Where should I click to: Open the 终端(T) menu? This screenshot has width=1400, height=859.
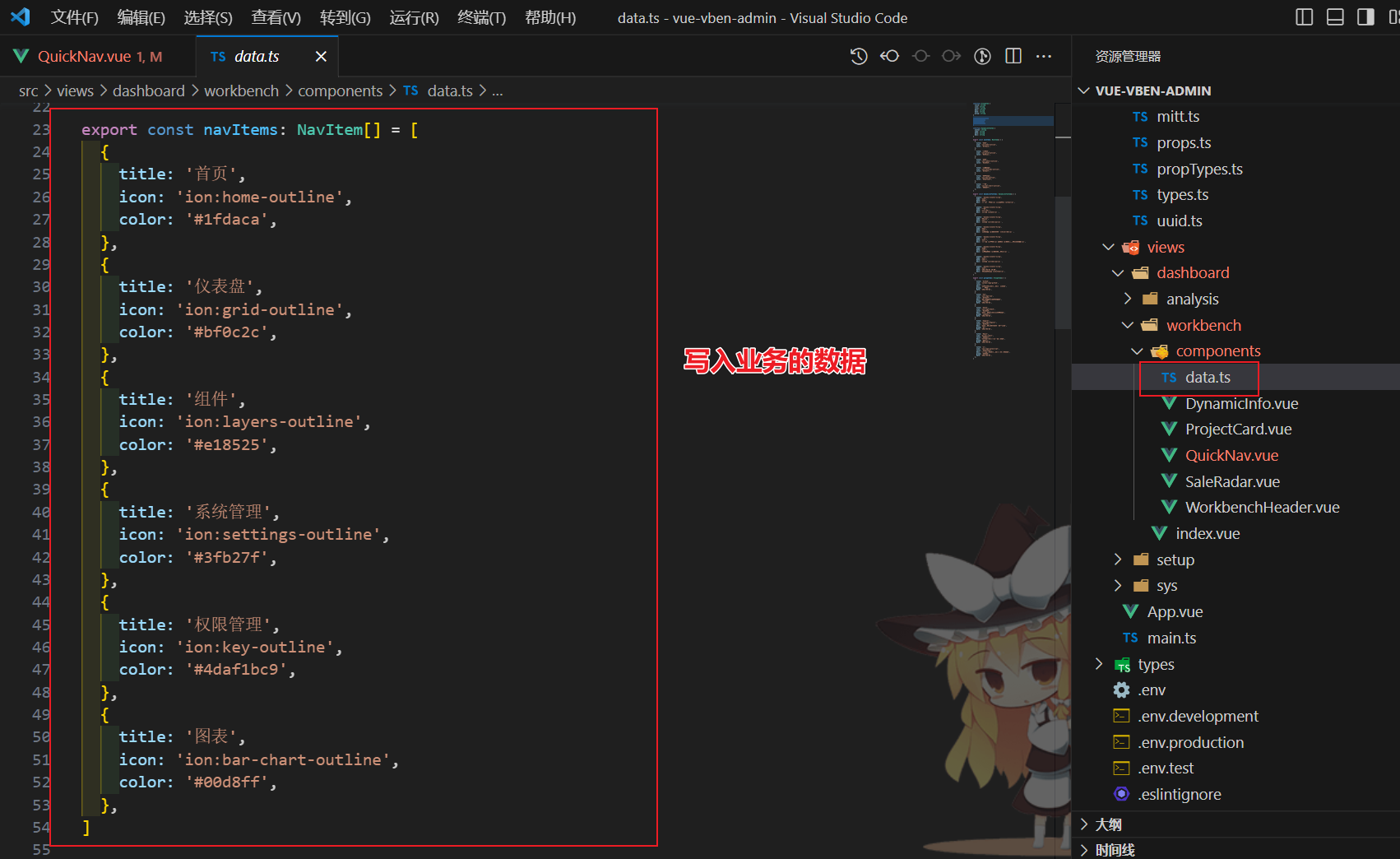(x=482, y=17)
